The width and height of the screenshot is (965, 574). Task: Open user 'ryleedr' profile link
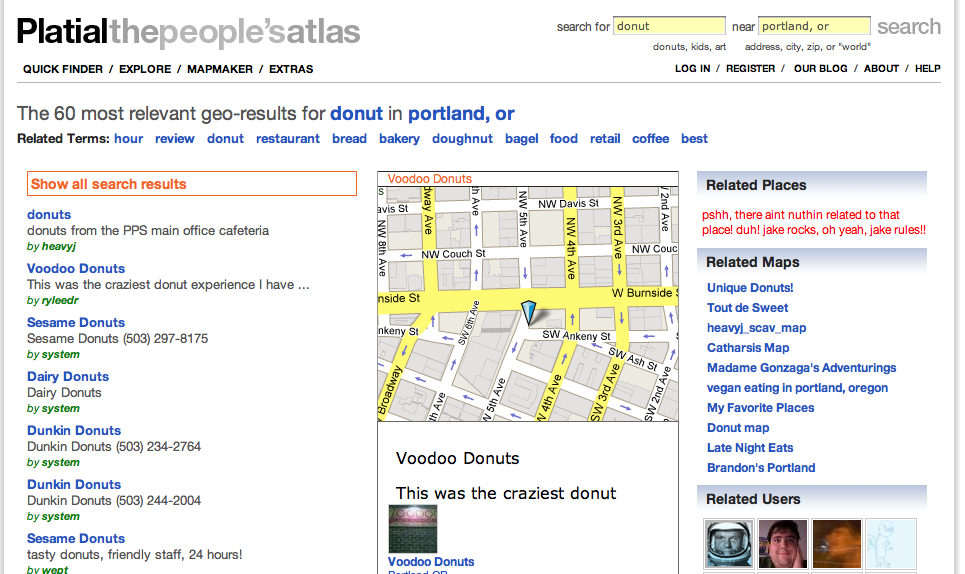[60, 301]
